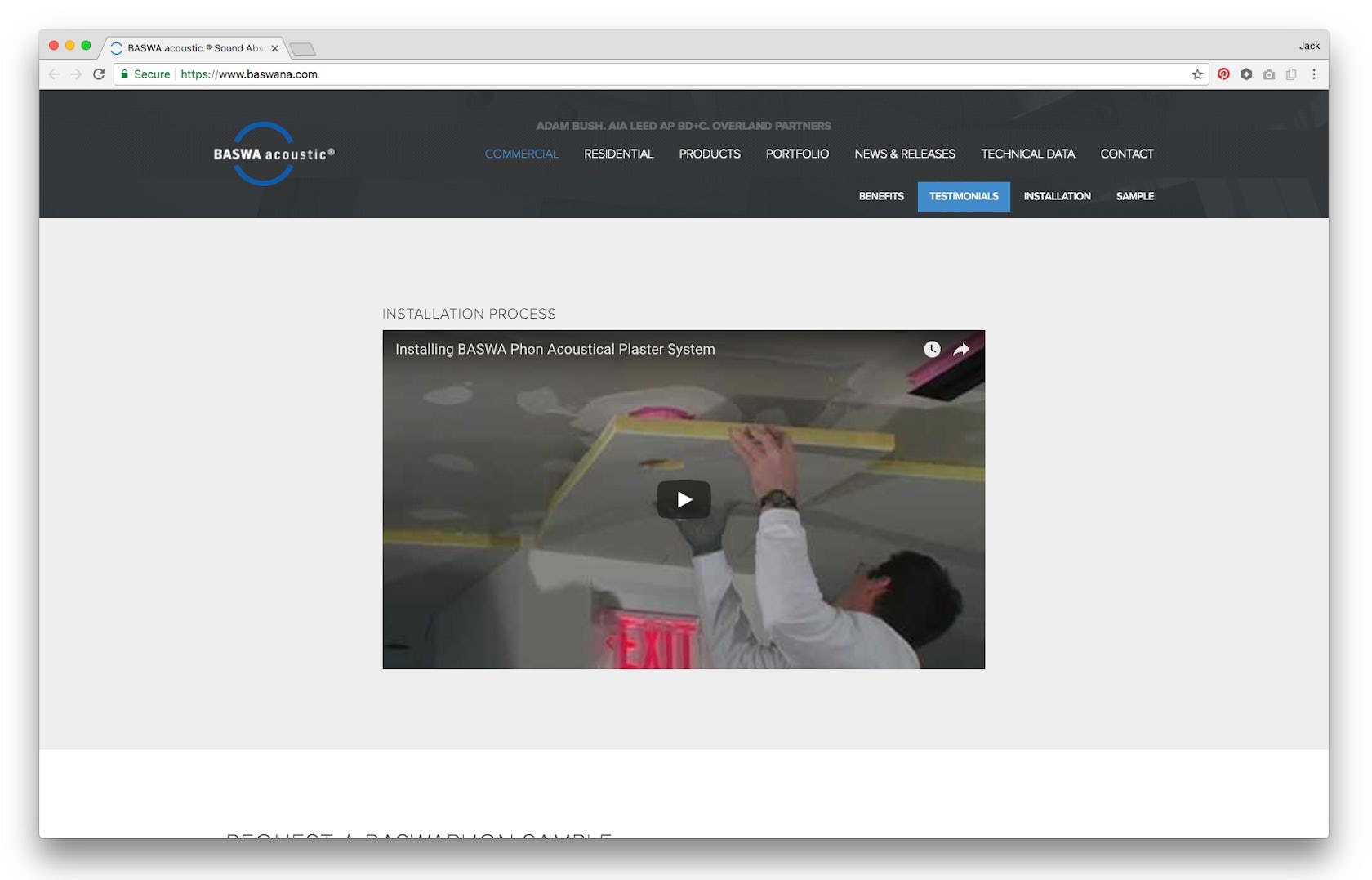Click the 'INSTALLATION PROCESS' heading text
This screenshot has height=880, width=1372.
469,314
